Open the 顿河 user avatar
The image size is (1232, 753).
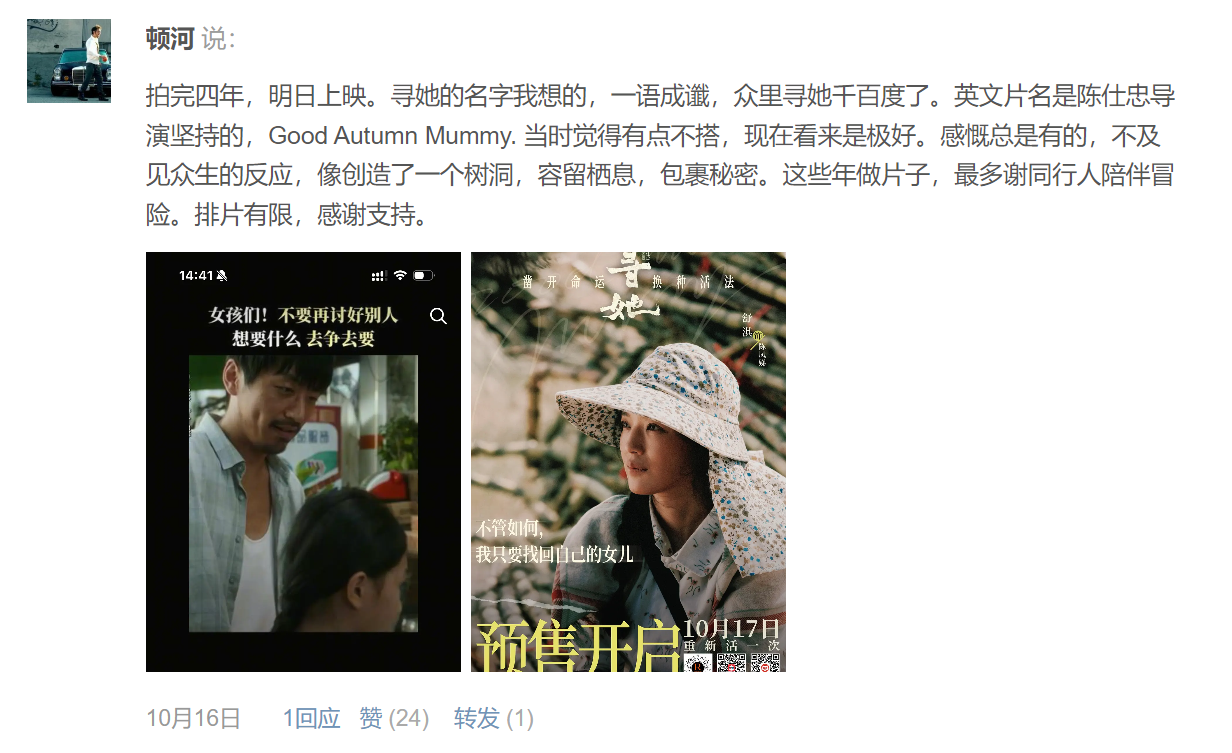pyautogui.click(x=69, y=61)
